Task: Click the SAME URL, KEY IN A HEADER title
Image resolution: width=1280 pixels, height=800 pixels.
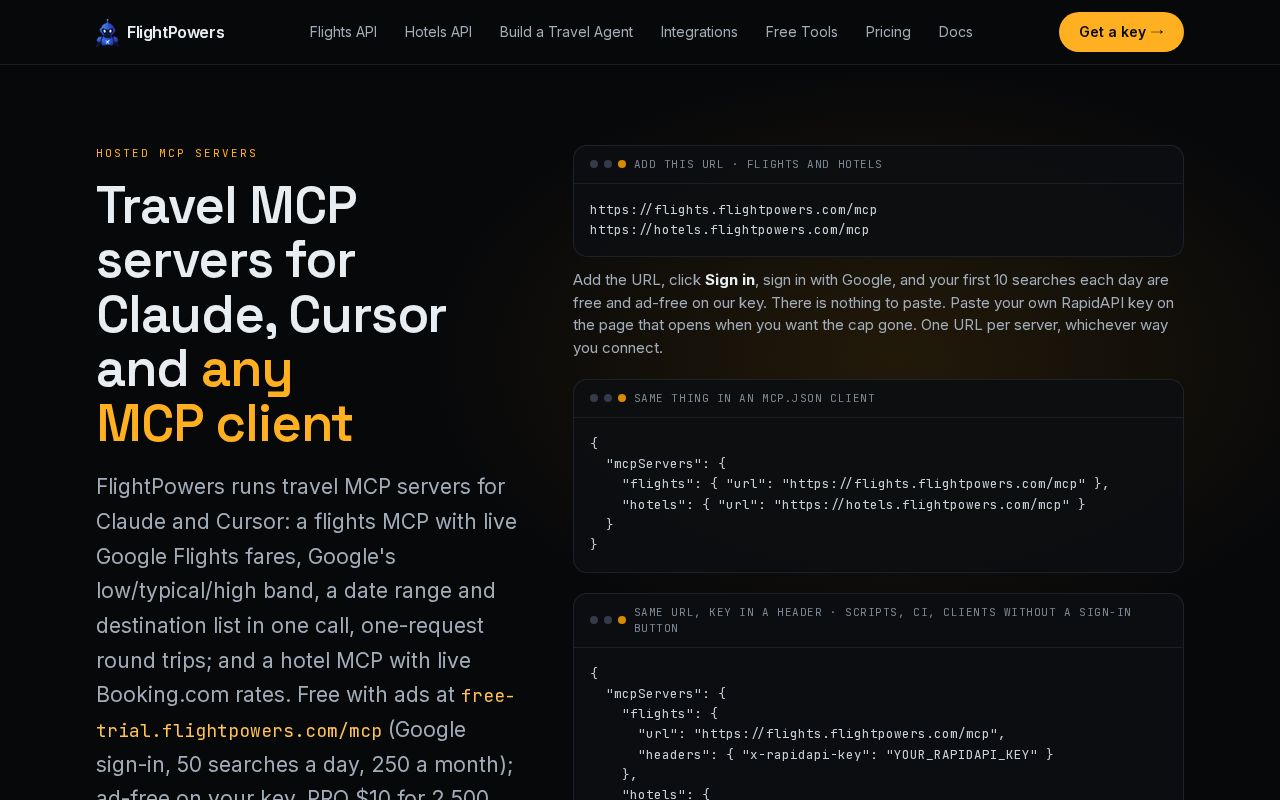Action: tap(883, 620)
